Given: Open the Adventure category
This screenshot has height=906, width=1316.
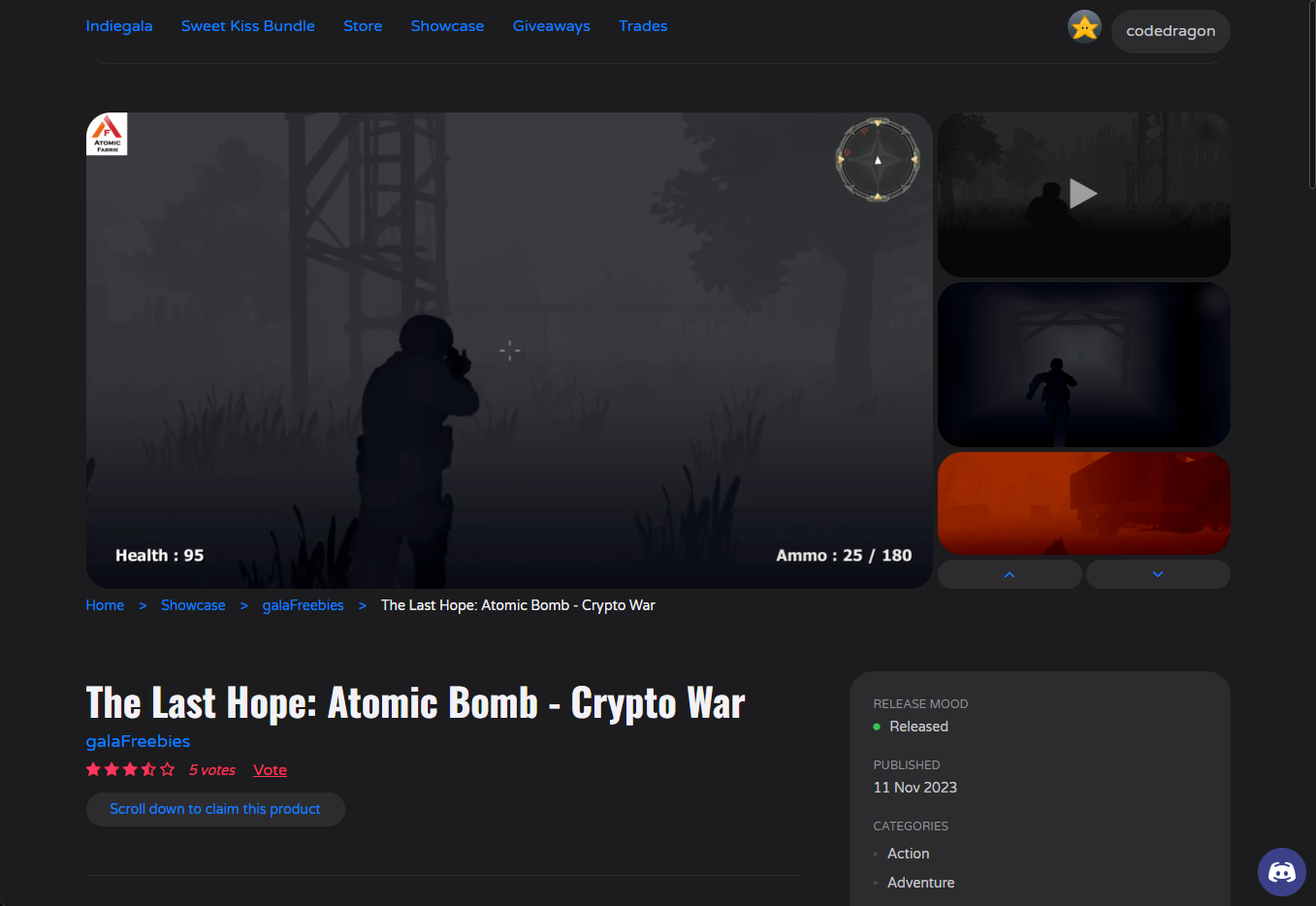Looking at the screenshot, I should [920, 883].
